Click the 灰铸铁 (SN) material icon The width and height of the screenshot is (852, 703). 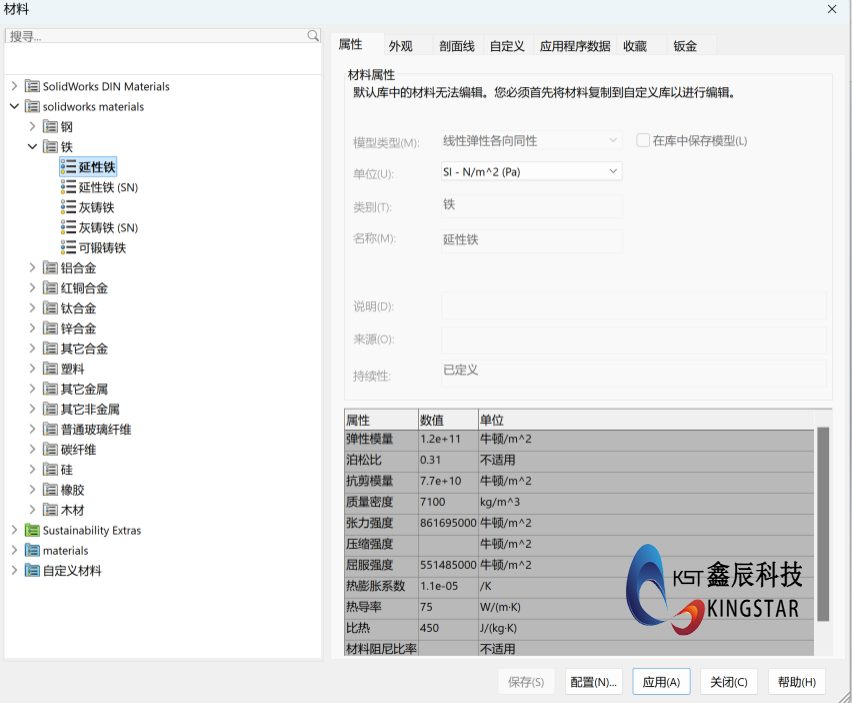pyautogui.click(x=68, y=227)
